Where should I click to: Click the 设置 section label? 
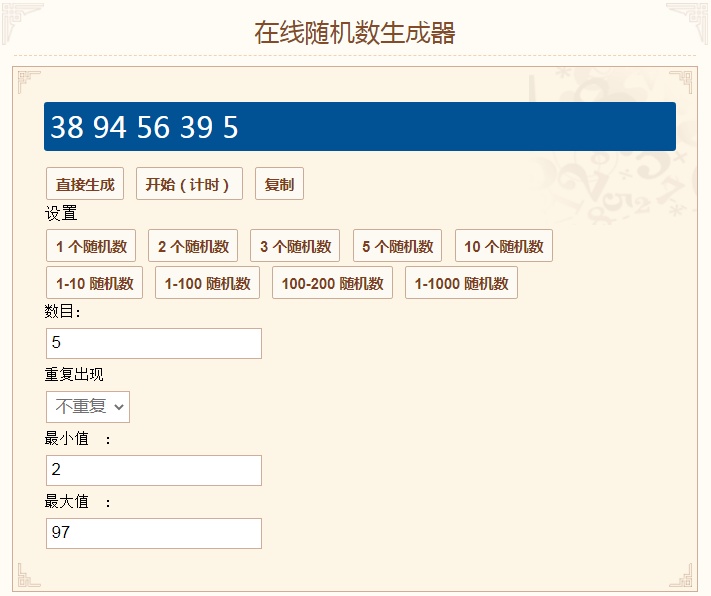point(61,213)
